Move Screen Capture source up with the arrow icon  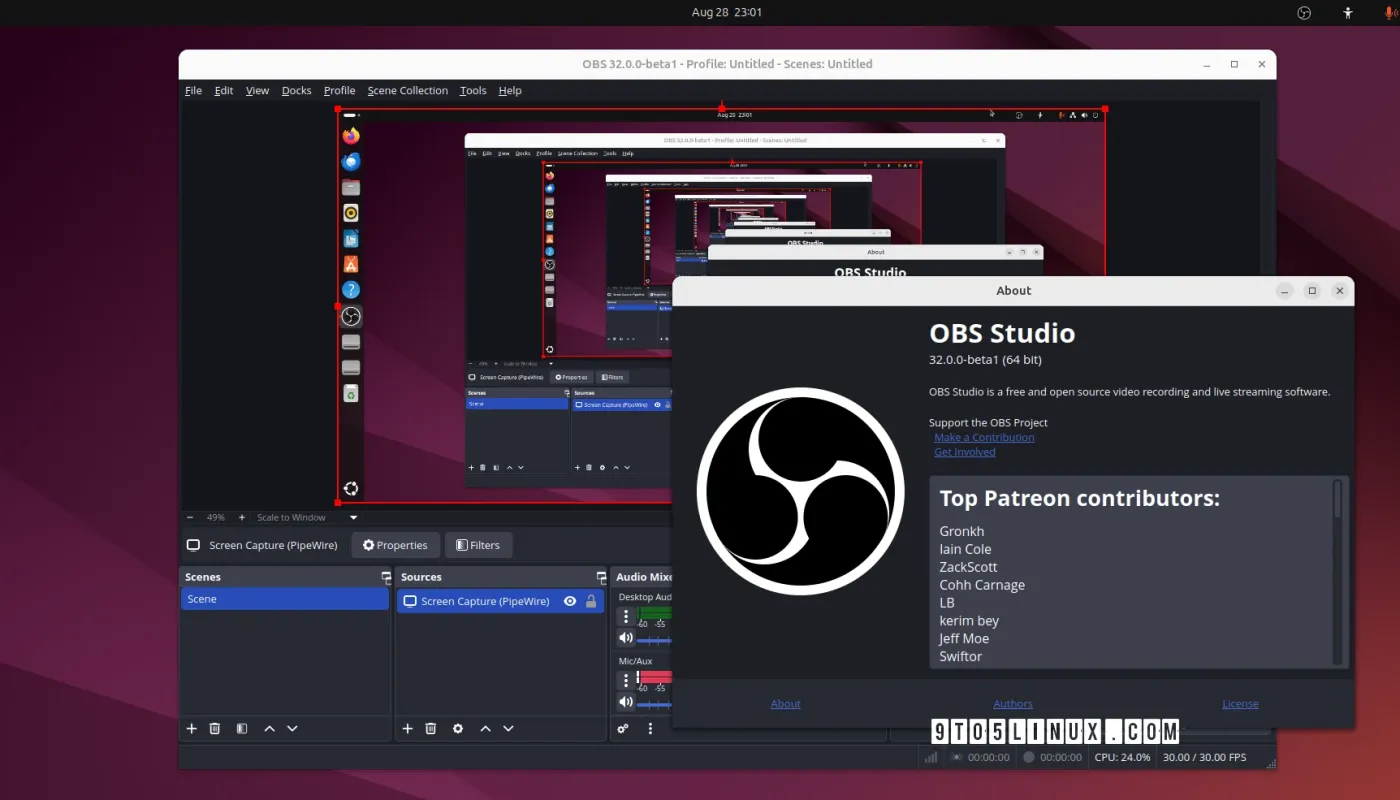click(x=485, y=728)
